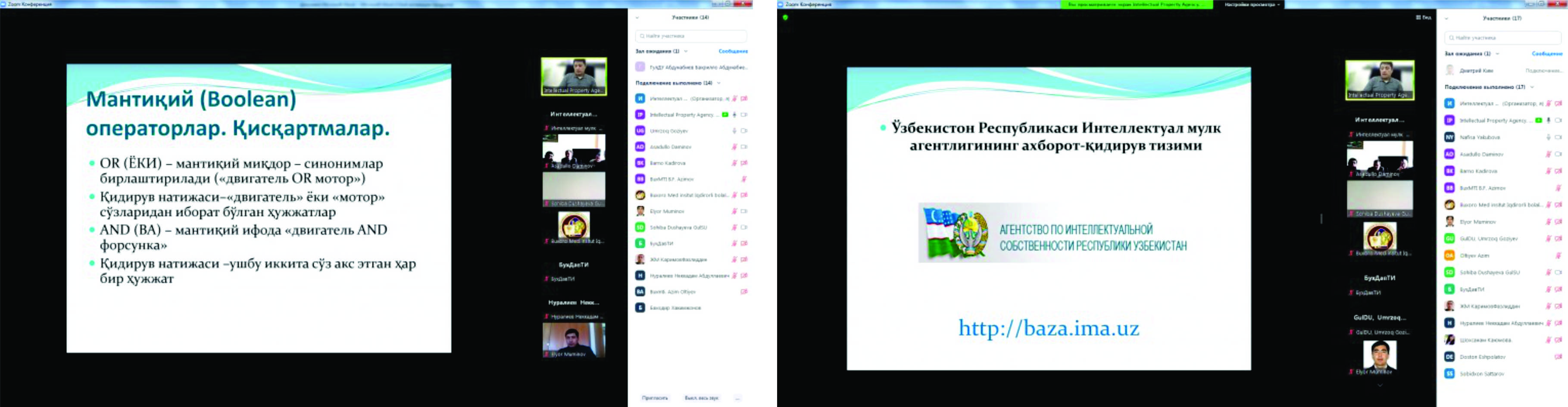This screenshot has width=1568, height=407.
Task: Click the Сообщение link in the left panel
Action: pos(733,52)
